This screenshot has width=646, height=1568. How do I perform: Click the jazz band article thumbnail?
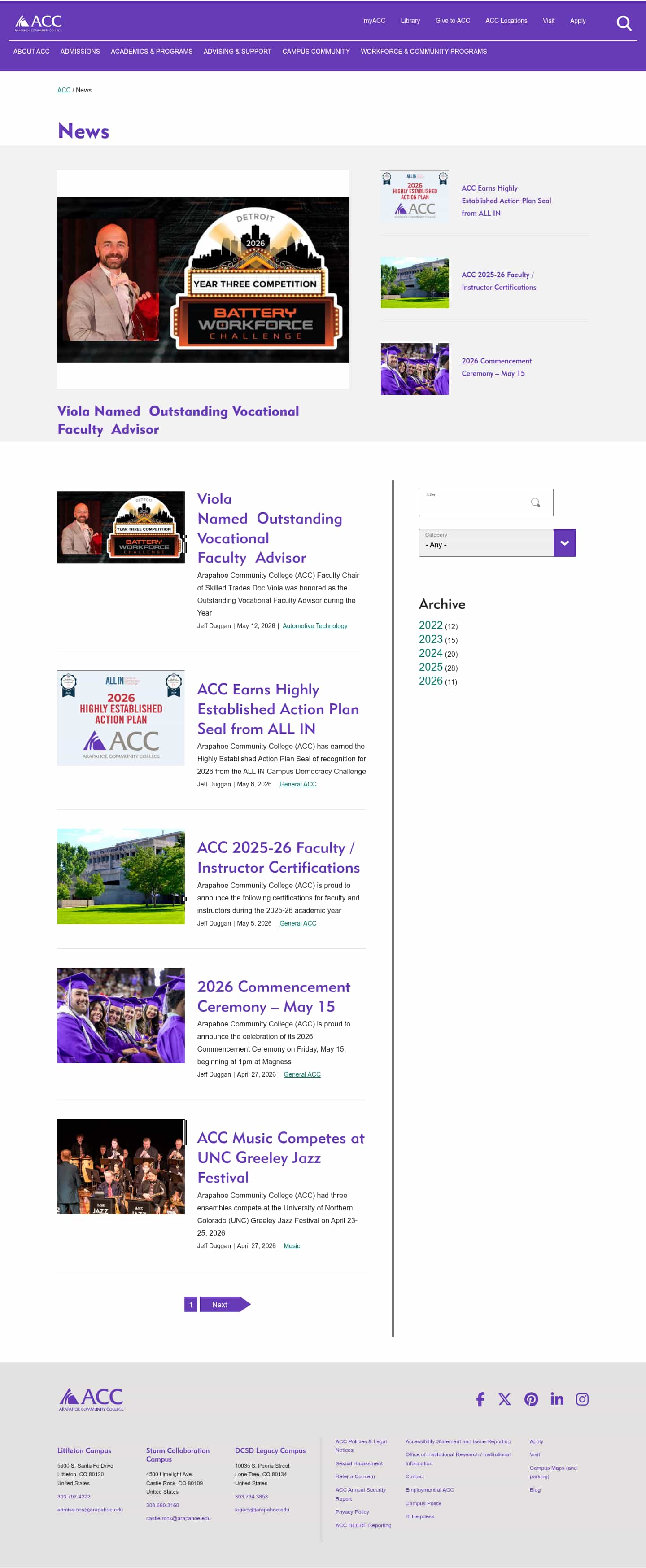121,1166
